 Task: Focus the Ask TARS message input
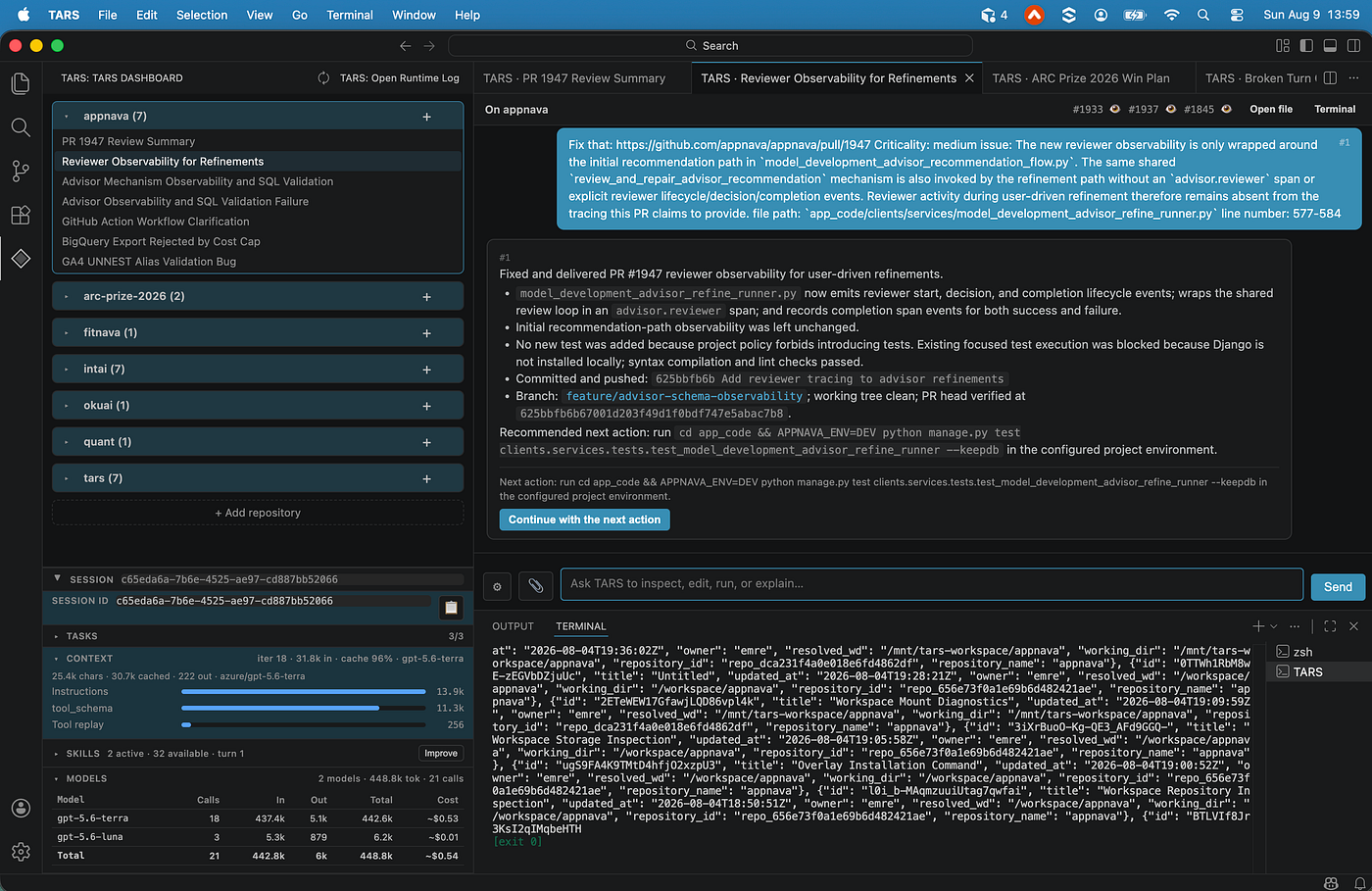[931, 584]
